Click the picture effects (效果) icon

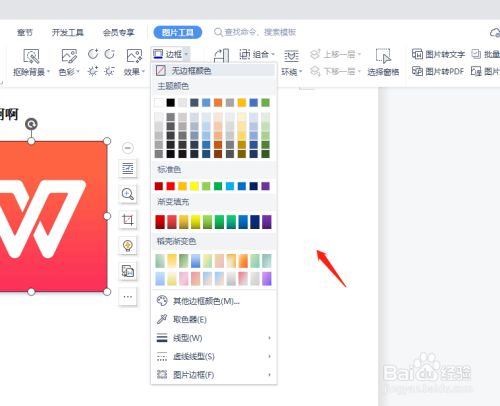[134, 55]
